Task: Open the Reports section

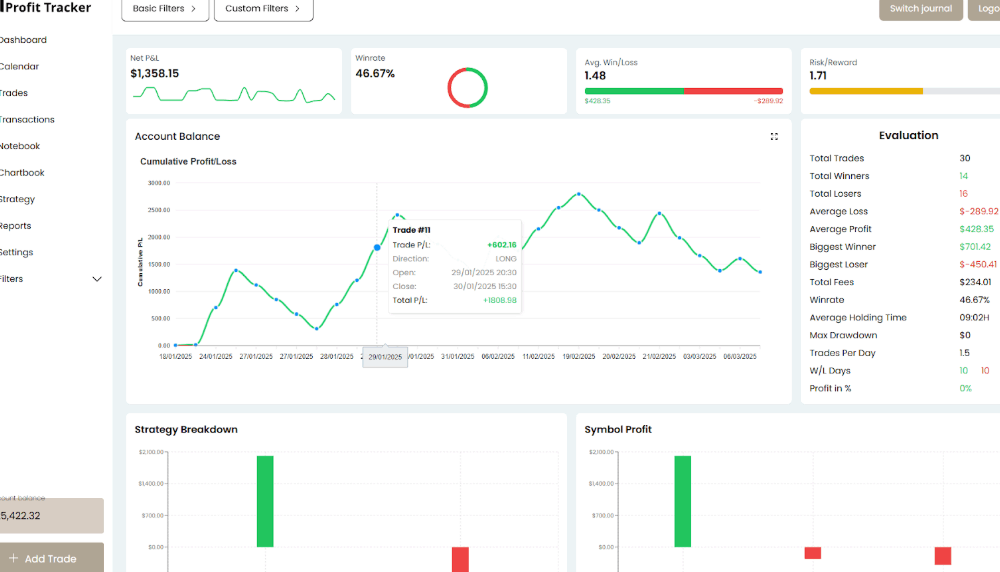Action: click(x=16, y=226)
